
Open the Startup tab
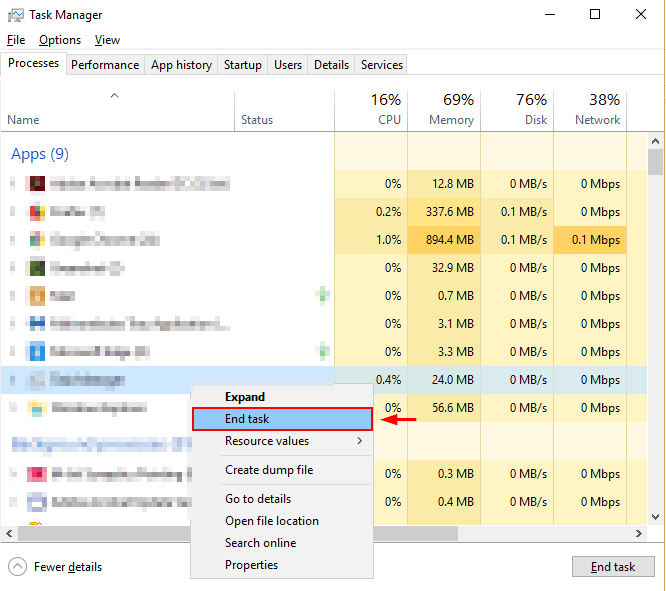coord(242,65)
